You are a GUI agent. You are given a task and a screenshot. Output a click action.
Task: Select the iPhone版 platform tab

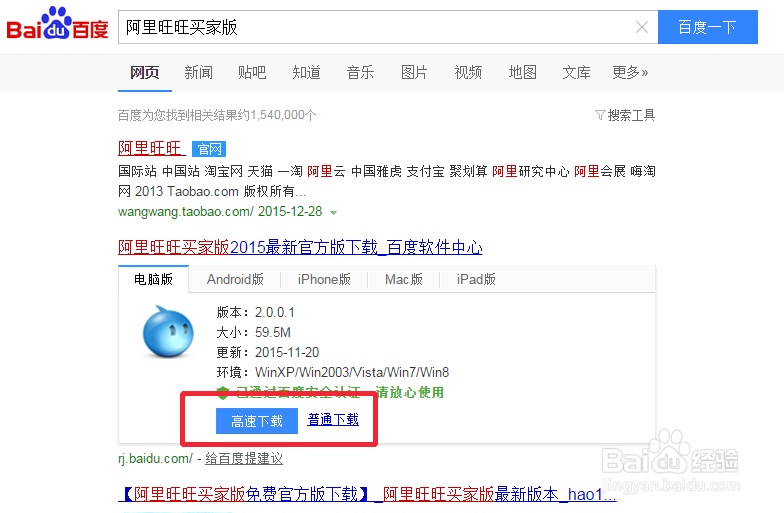[x=324, y=279]
